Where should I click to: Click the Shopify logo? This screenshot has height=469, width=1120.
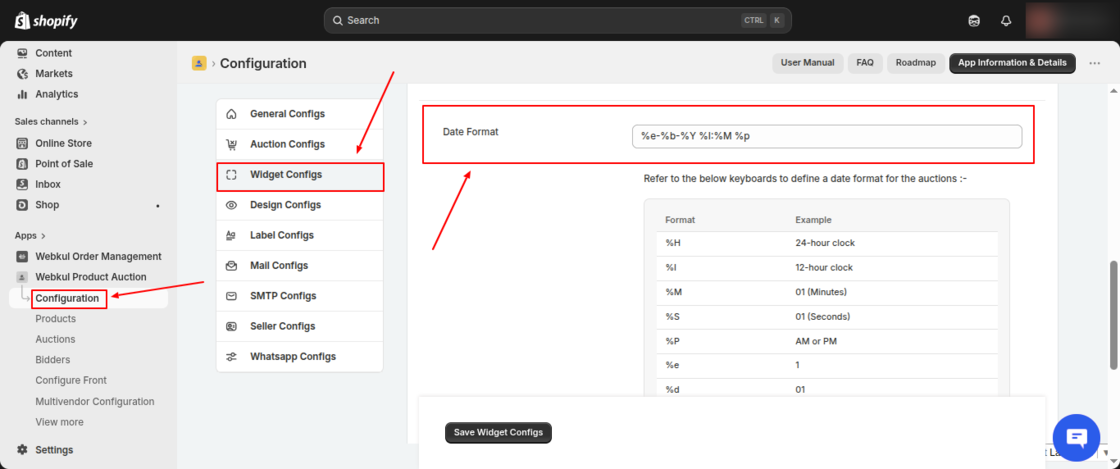click(x=46, y=21)
